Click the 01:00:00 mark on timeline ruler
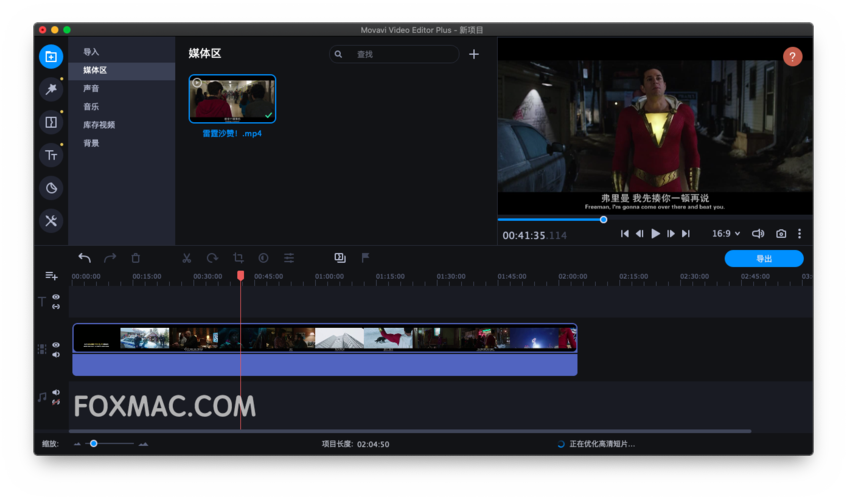The image size is (847, 500). point(329,276)
